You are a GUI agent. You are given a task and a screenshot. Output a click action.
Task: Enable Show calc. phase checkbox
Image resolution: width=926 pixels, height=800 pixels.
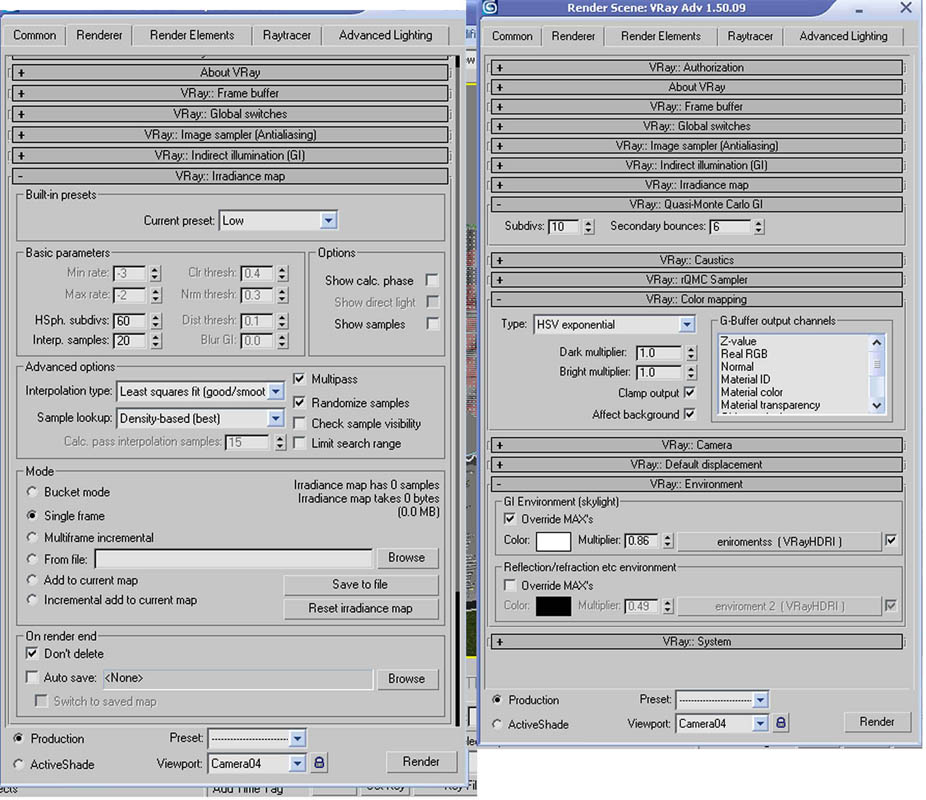click(432, 280)
